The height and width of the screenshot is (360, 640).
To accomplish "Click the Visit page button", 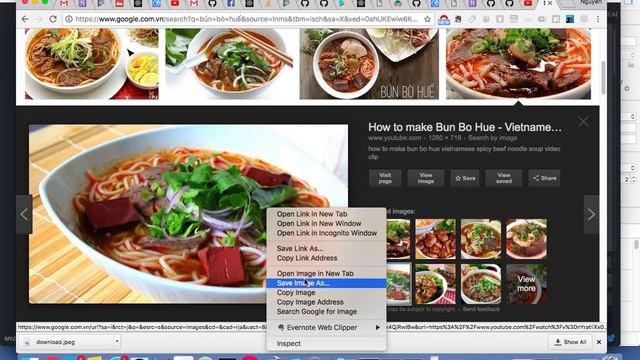I will [385, 178].
